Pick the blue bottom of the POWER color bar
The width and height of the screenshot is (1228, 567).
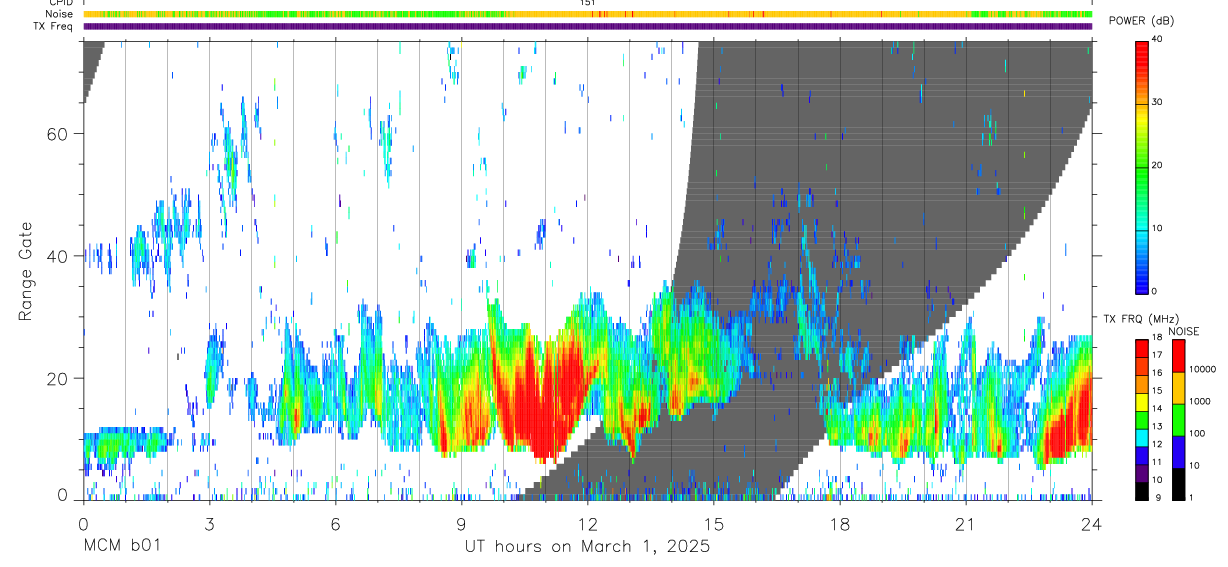click(1142, 283)
